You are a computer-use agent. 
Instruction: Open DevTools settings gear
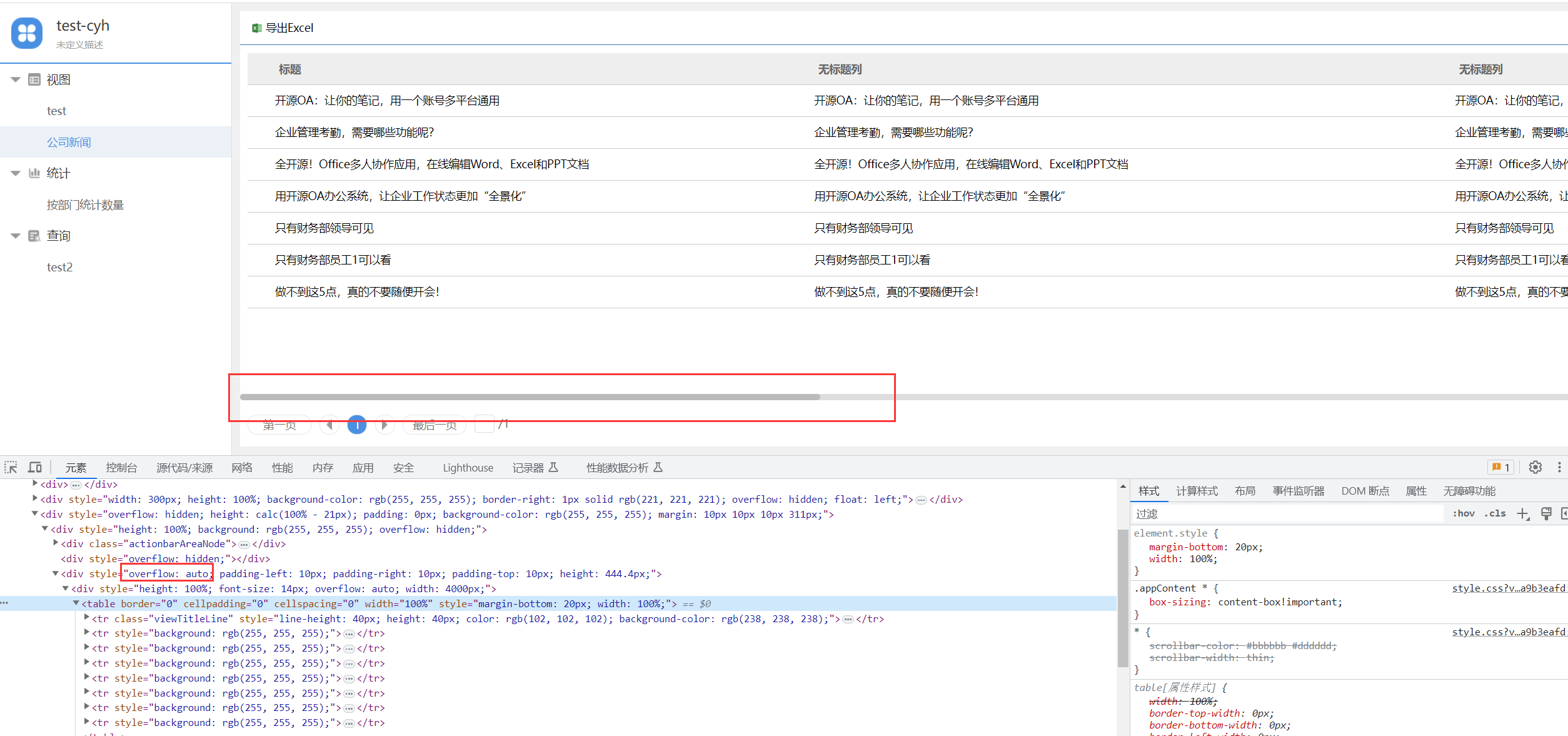coord(1535,467)
